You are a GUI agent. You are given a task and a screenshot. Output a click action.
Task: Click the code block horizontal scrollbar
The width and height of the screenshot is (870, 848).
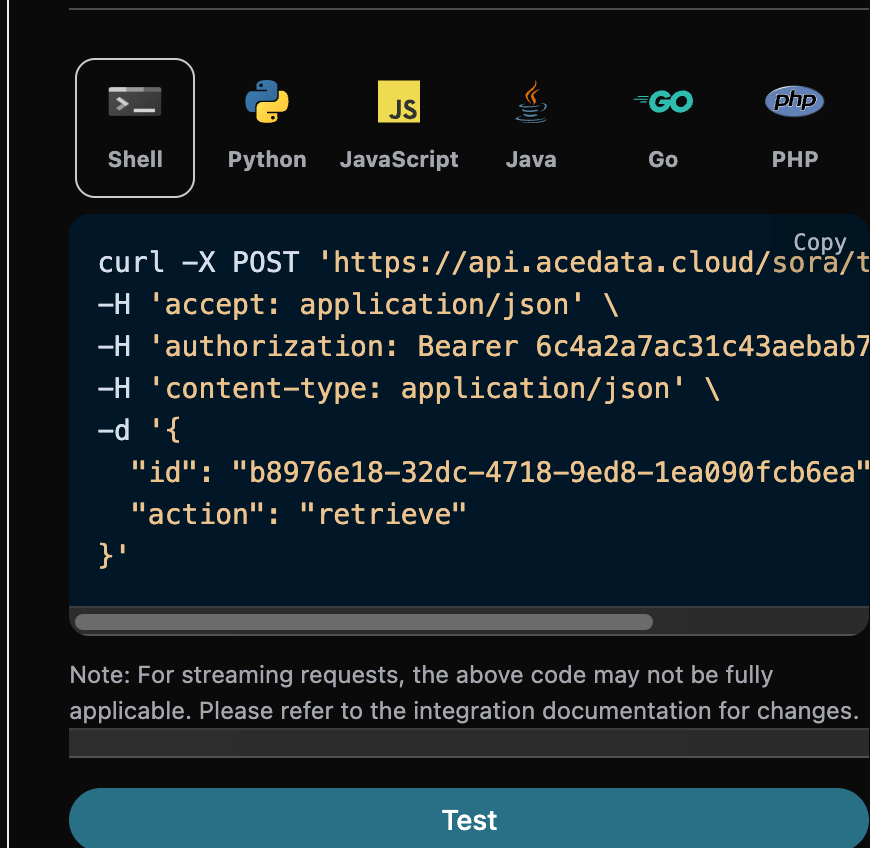click(364, 622)
